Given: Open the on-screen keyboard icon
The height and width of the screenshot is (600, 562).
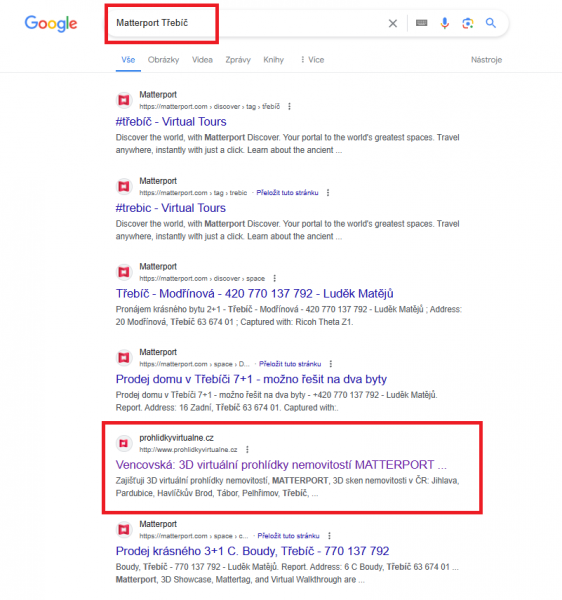Looking at the screenshot, I should click(421, 23).
